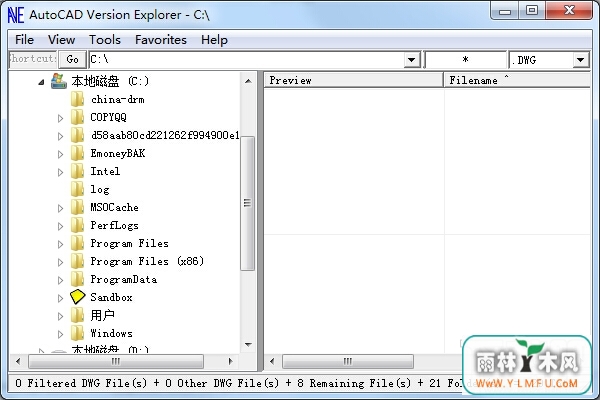
Task: Select the PerfLogs folder icon
Action: click(77, 225)
